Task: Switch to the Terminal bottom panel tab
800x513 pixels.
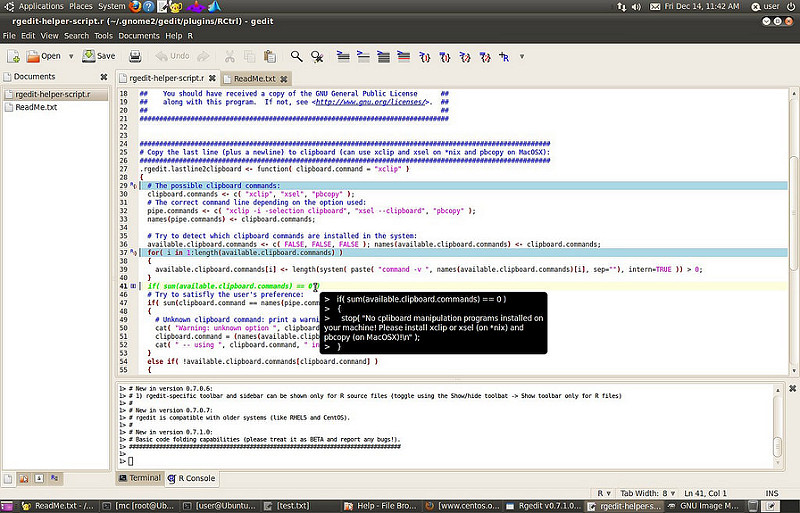Action: 138,479
